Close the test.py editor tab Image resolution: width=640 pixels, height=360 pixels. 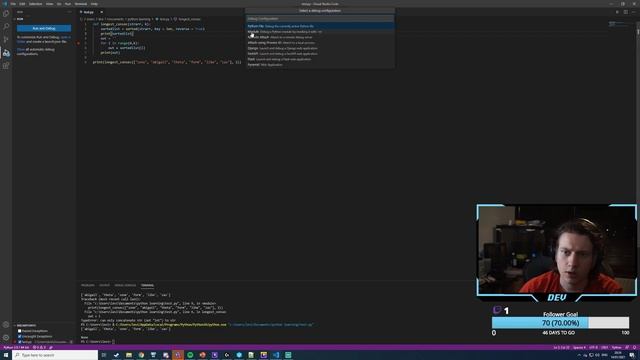[x=102, y=12]
